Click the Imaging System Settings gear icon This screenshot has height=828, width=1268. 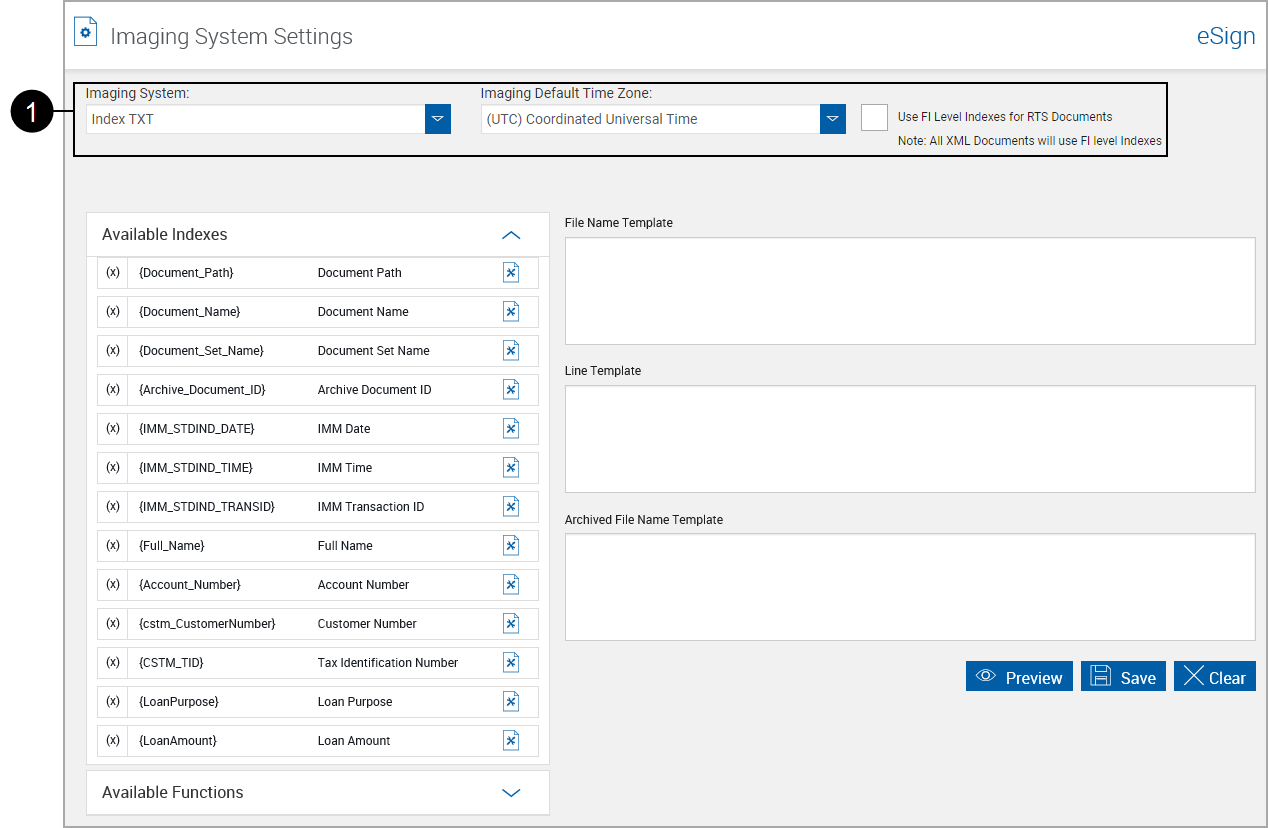pos(85,31)
